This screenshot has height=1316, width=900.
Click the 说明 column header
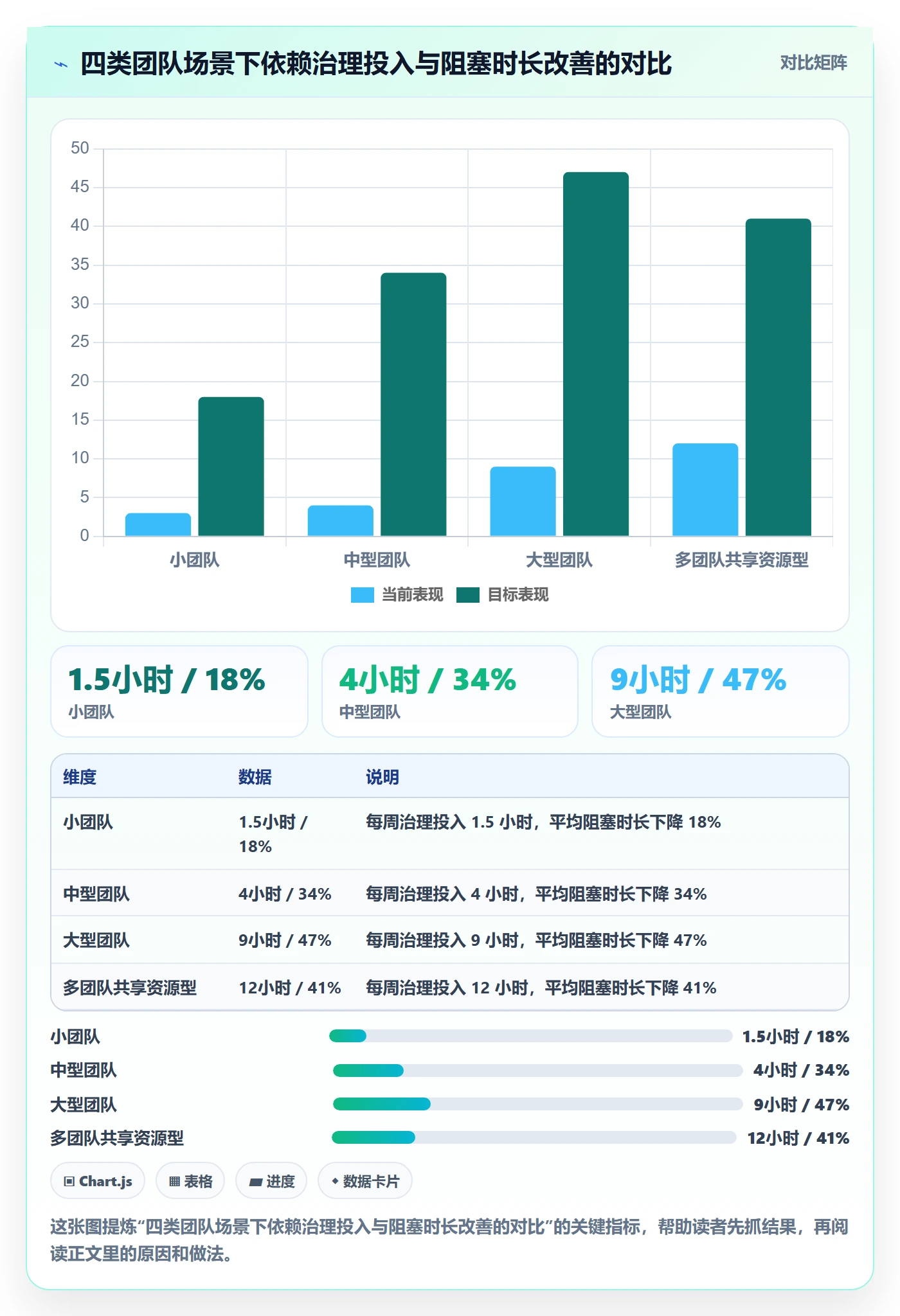tap(382, 777)
